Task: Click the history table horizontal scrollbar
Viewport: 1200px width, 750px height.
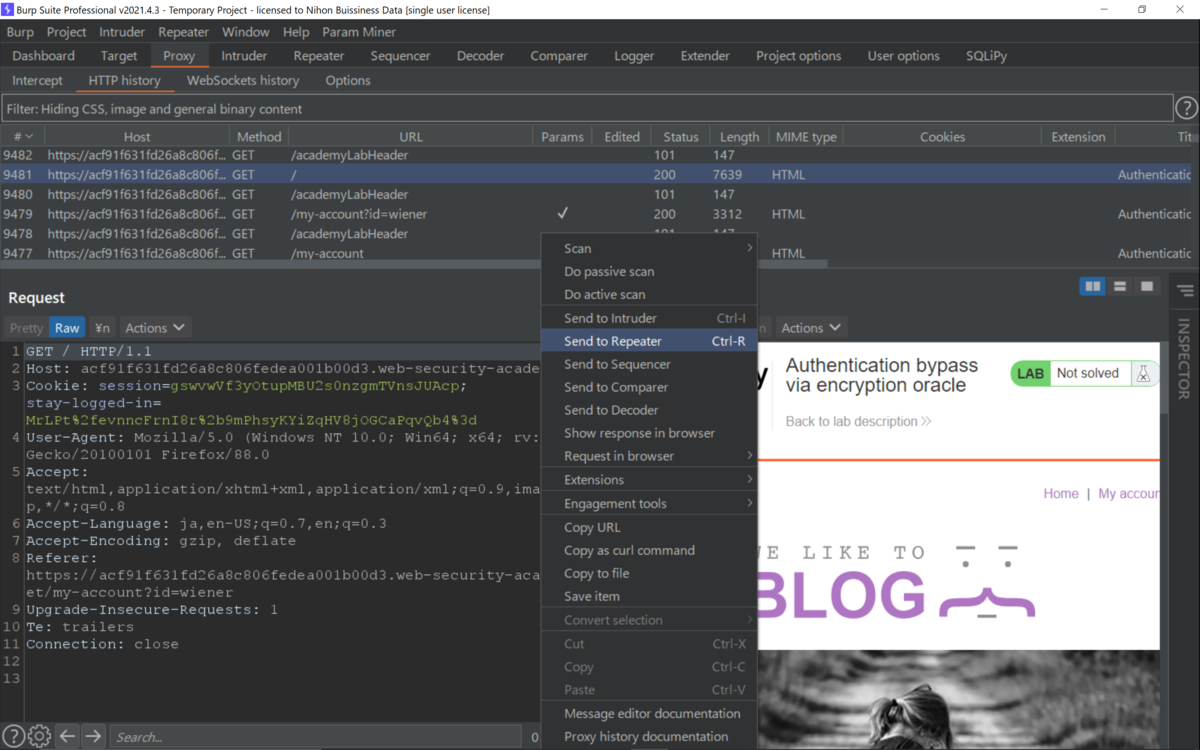Action: pyautogui.click(x=414, y=265)
